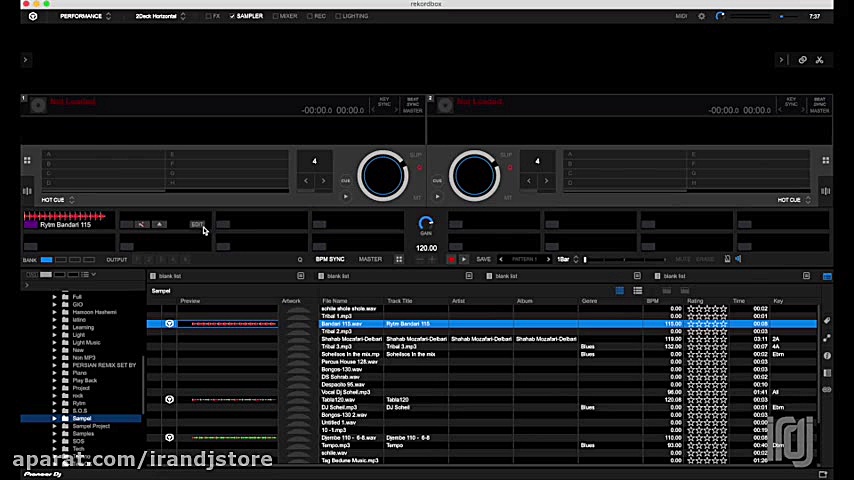Screen dimensions: 854x480
Task: Switch track list to artwork view icon
Action: [x=620, y=291]
